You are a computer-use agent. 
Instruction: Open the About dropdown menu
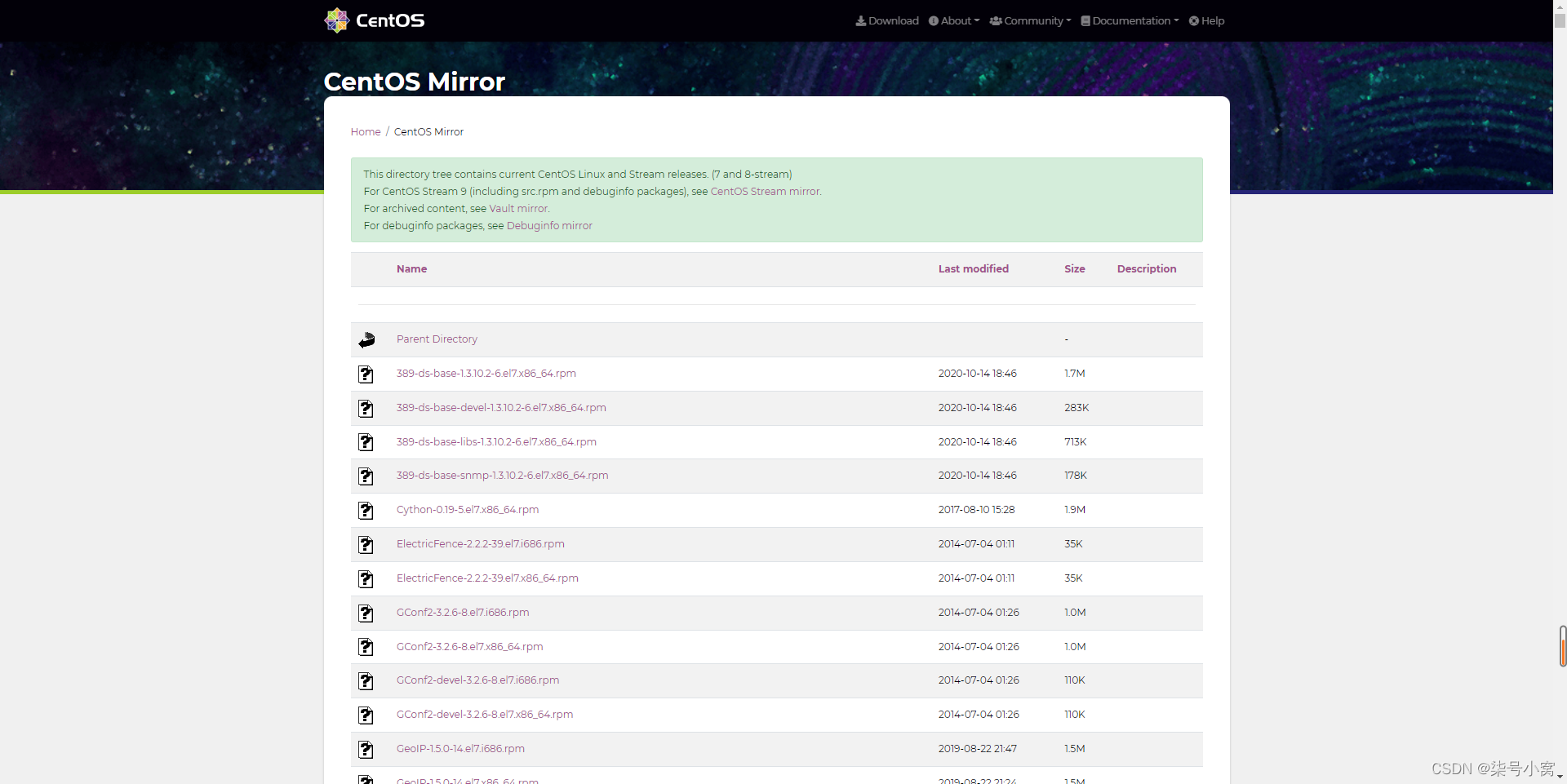[x=954, y=20]
